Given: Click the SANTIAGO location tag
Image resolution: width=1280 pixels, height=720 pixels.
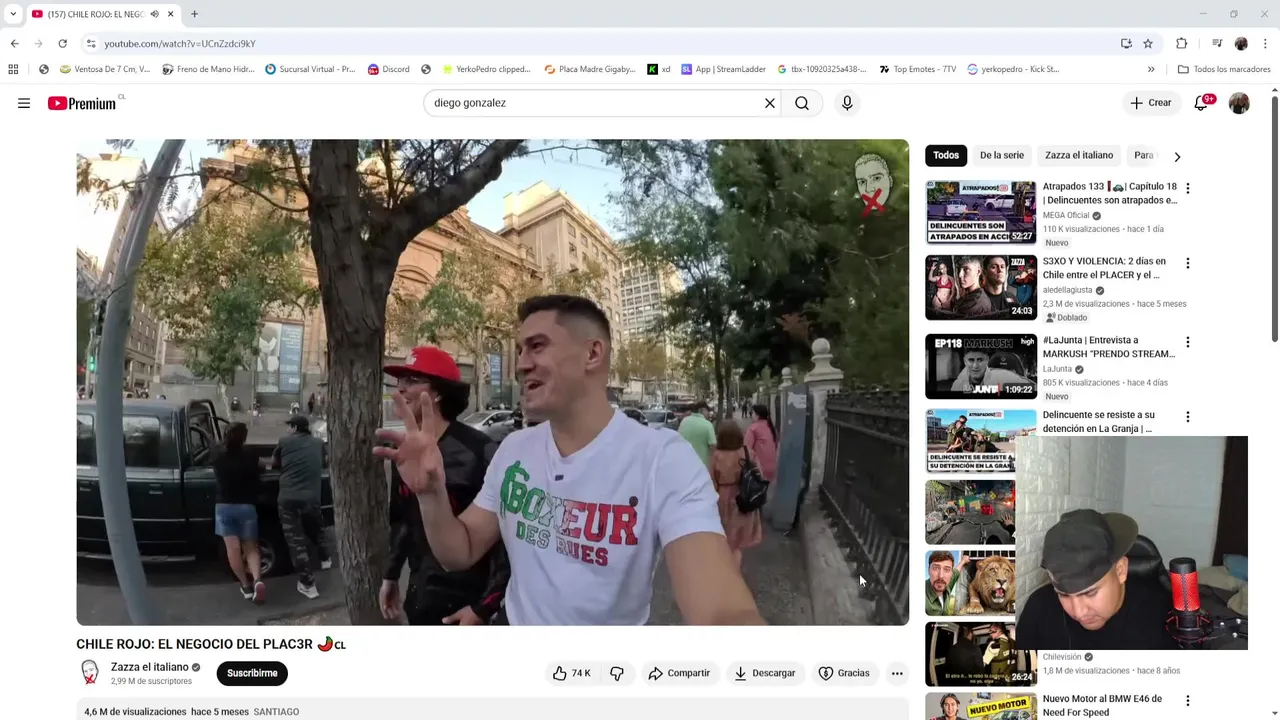Looking at the screenshot, I should [x=276, y=712].
